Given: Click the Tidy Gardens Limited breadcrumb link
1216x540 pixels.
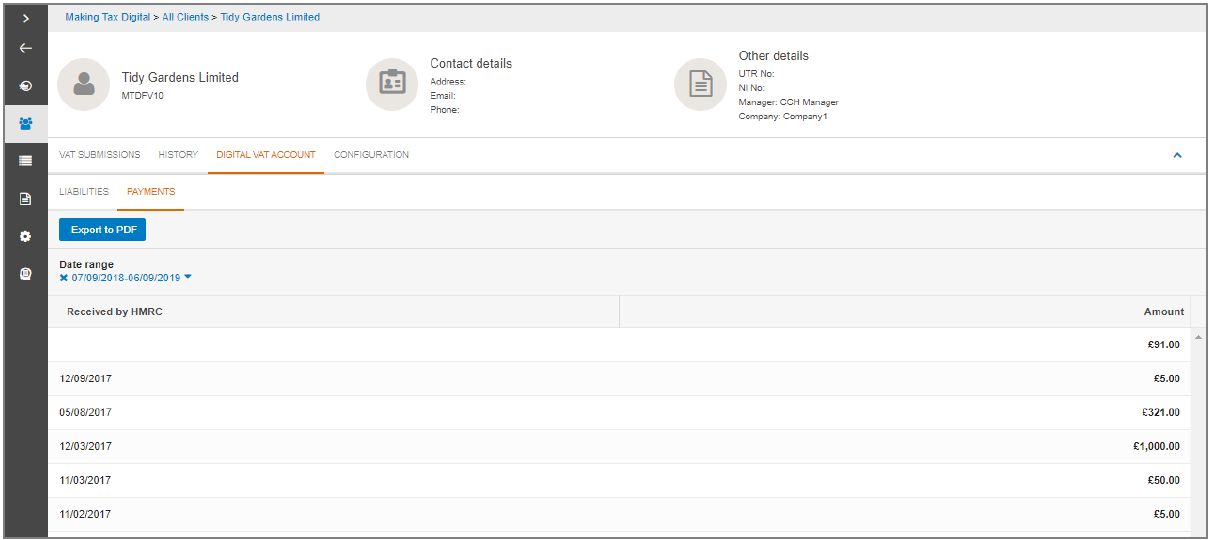Looking at the screenshot, I should [x=270, y=17].
